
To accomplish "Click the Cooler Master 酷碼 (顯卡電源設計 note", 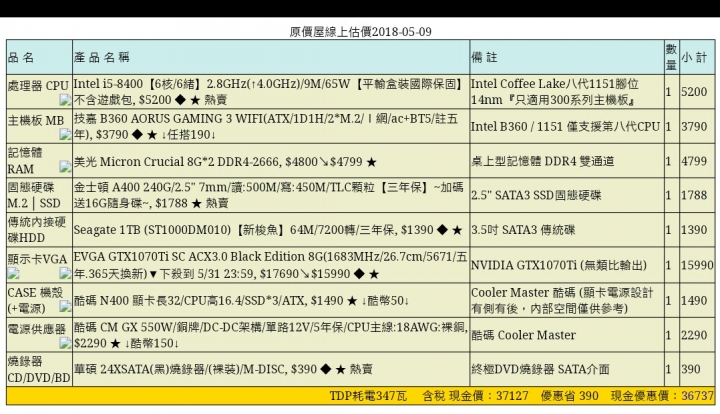I will pyautogui.click(x=562, y=300).
